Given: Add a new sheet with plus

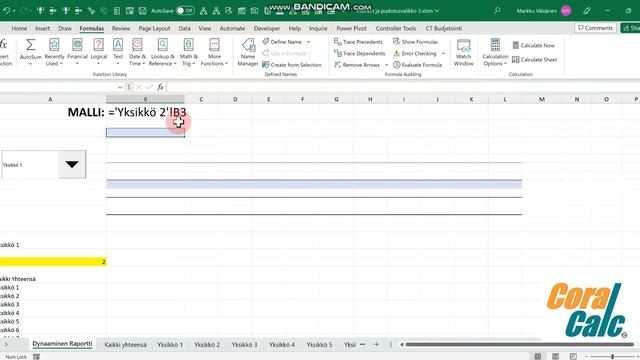Looking at the screenshot, I should (376, 344).
